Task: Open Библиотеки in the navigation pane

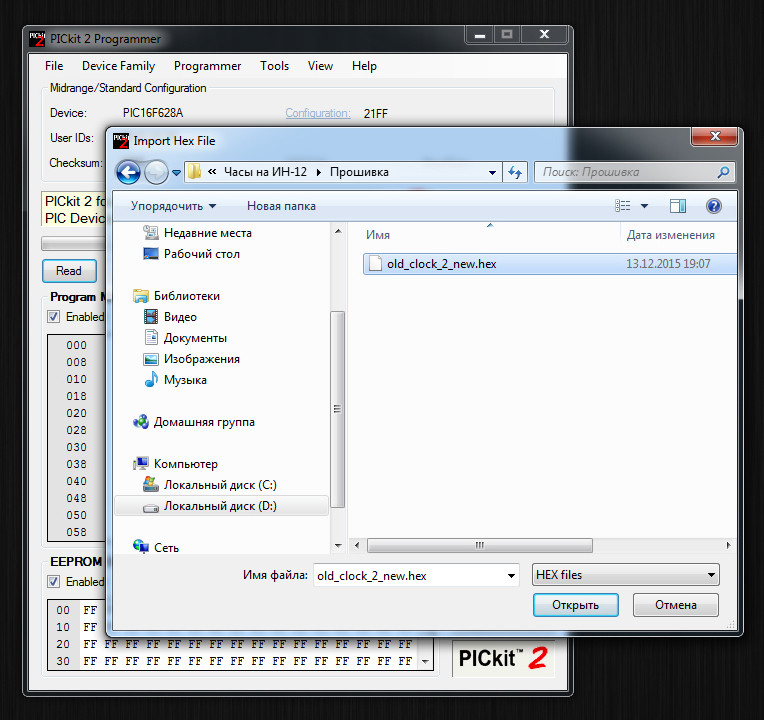Action: click(187, 296)
